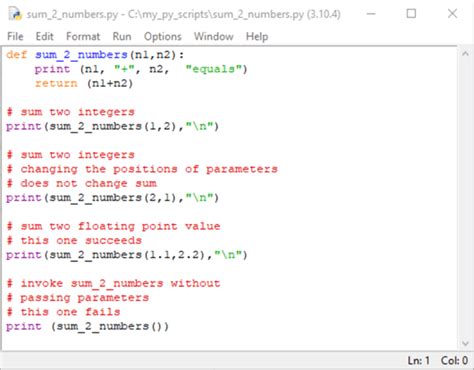Open the Help menu

tap(257, 36)
